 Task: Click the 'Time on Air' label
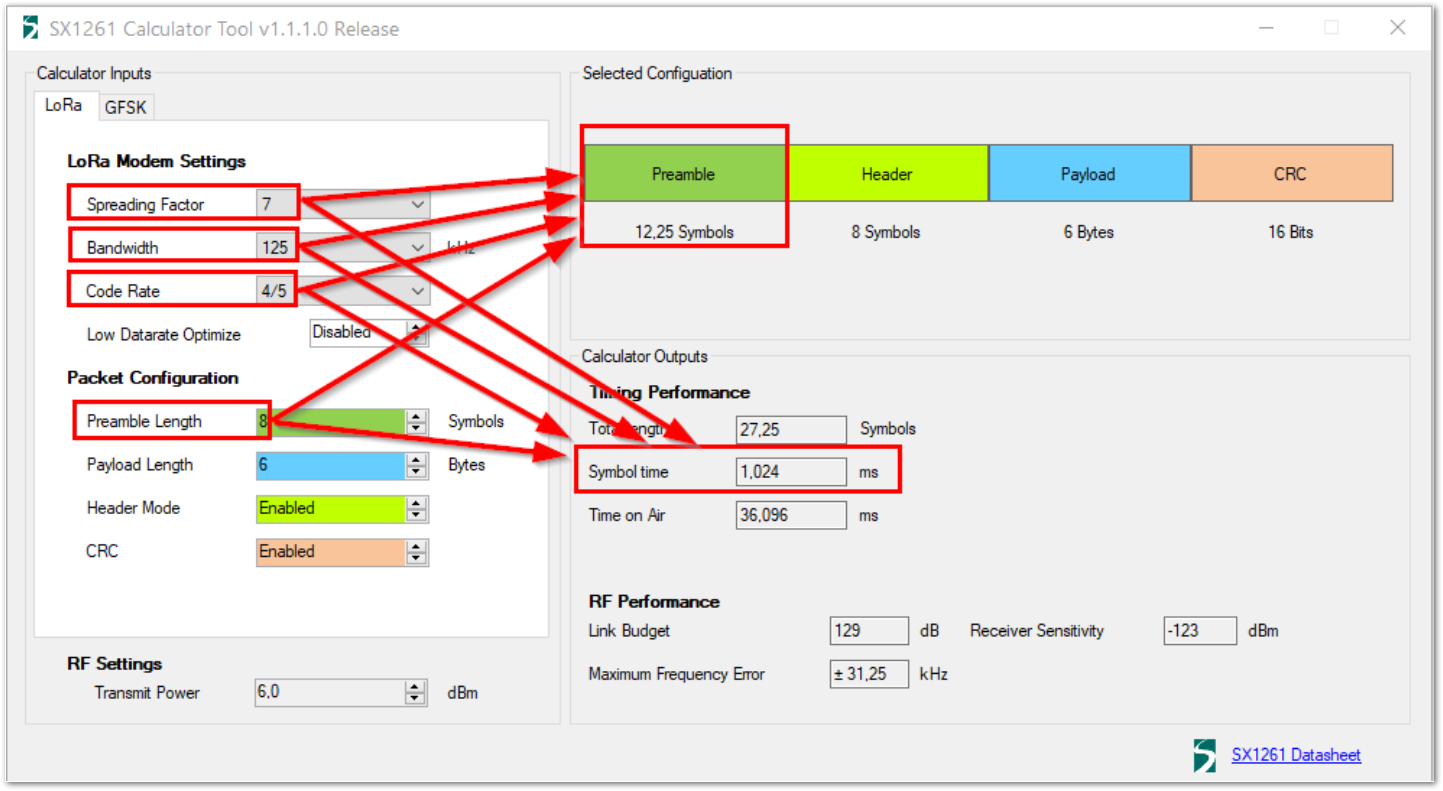pyautogui.click(x=627, y=516)
